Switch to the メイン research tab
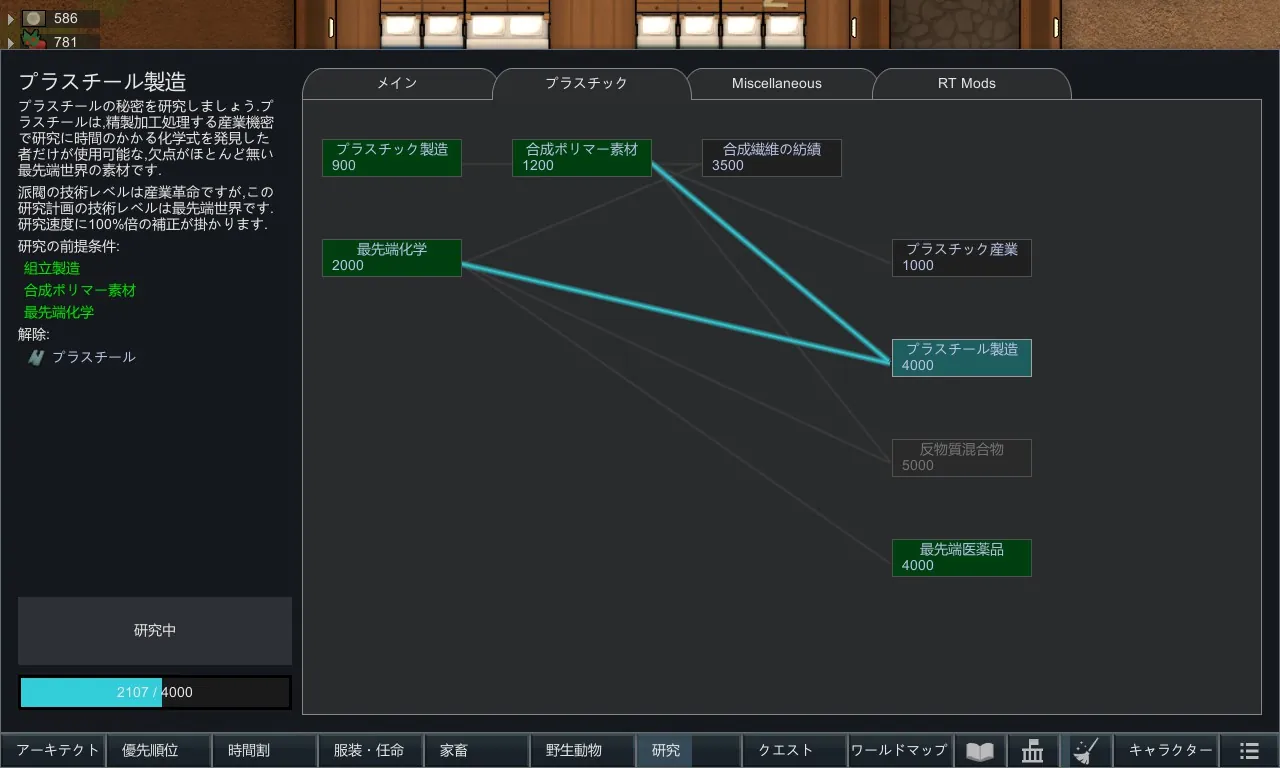This screenshot has width=1280, height=768. click(x=397, y=84)
